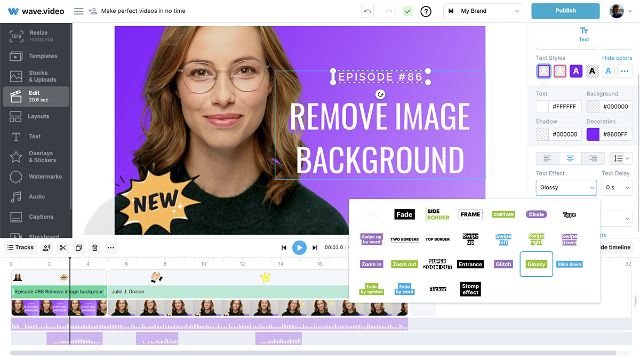This screenshot has height=360, width=640.
Task: Play the video preview
Action: click(299, 247)
